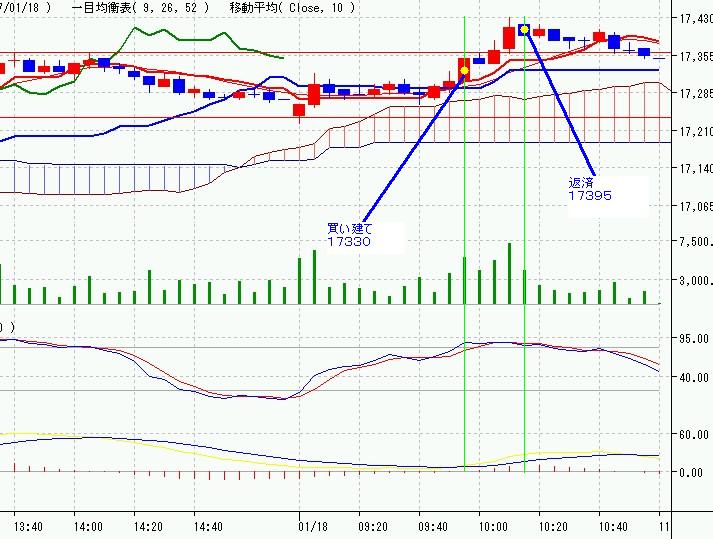
Task: Click the tall red candle near 10:05 high
Action: coord(509,38)
